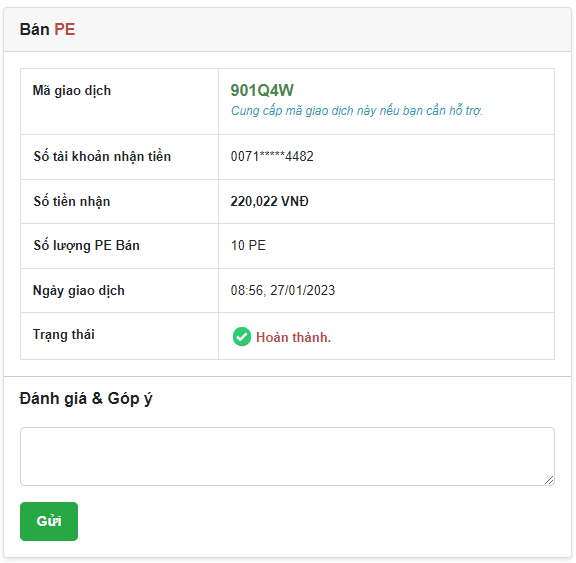Click the Số tiền nhận label
Image resolution: width=576 pixels, height=563 pixels.
pos(72,201)
